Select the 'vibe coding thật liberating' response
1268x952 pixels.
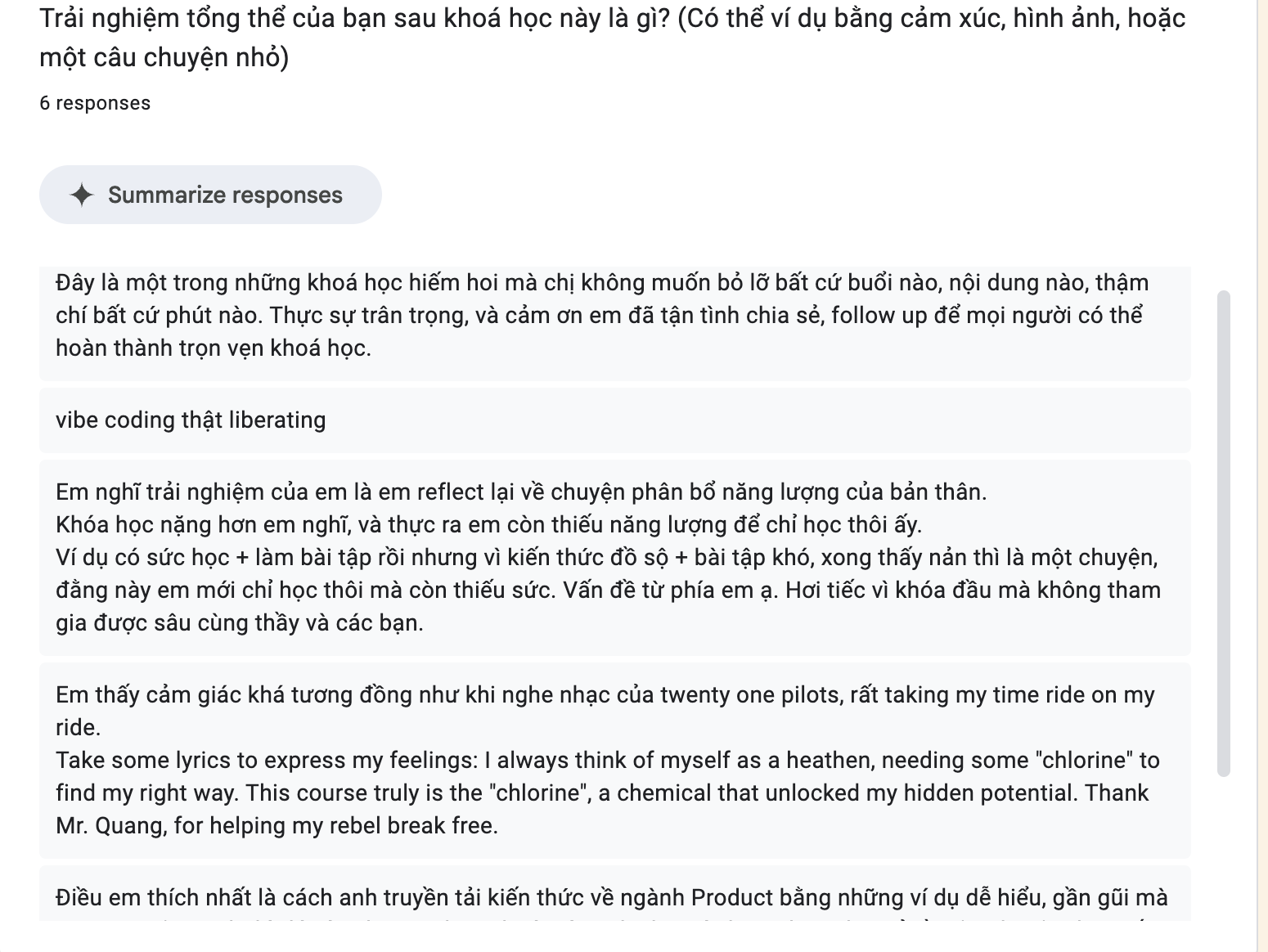tap(614, 420)
